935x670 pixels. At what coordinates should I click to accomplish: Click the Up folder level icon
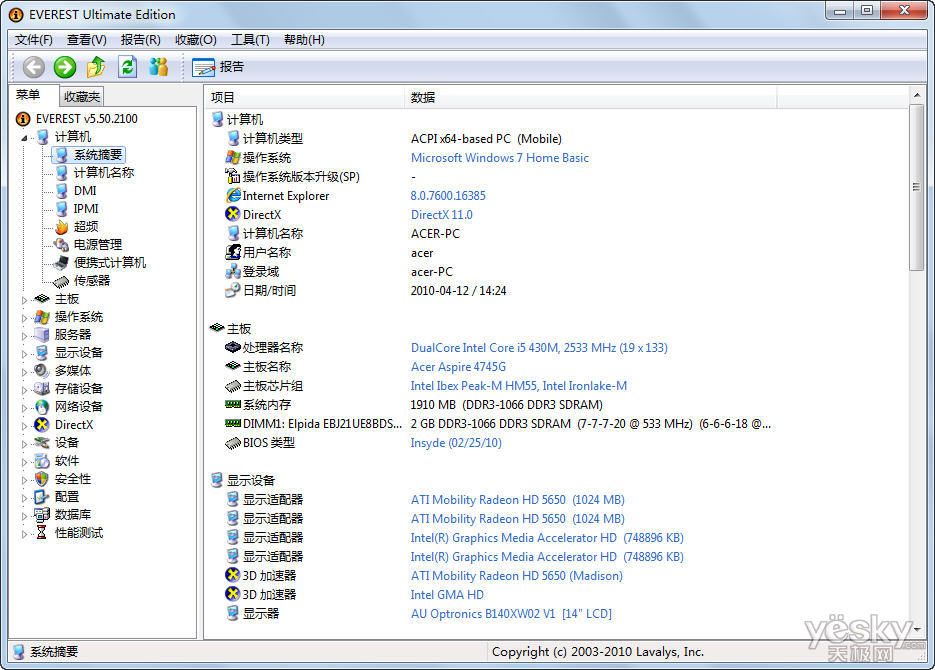coord(96,67)
